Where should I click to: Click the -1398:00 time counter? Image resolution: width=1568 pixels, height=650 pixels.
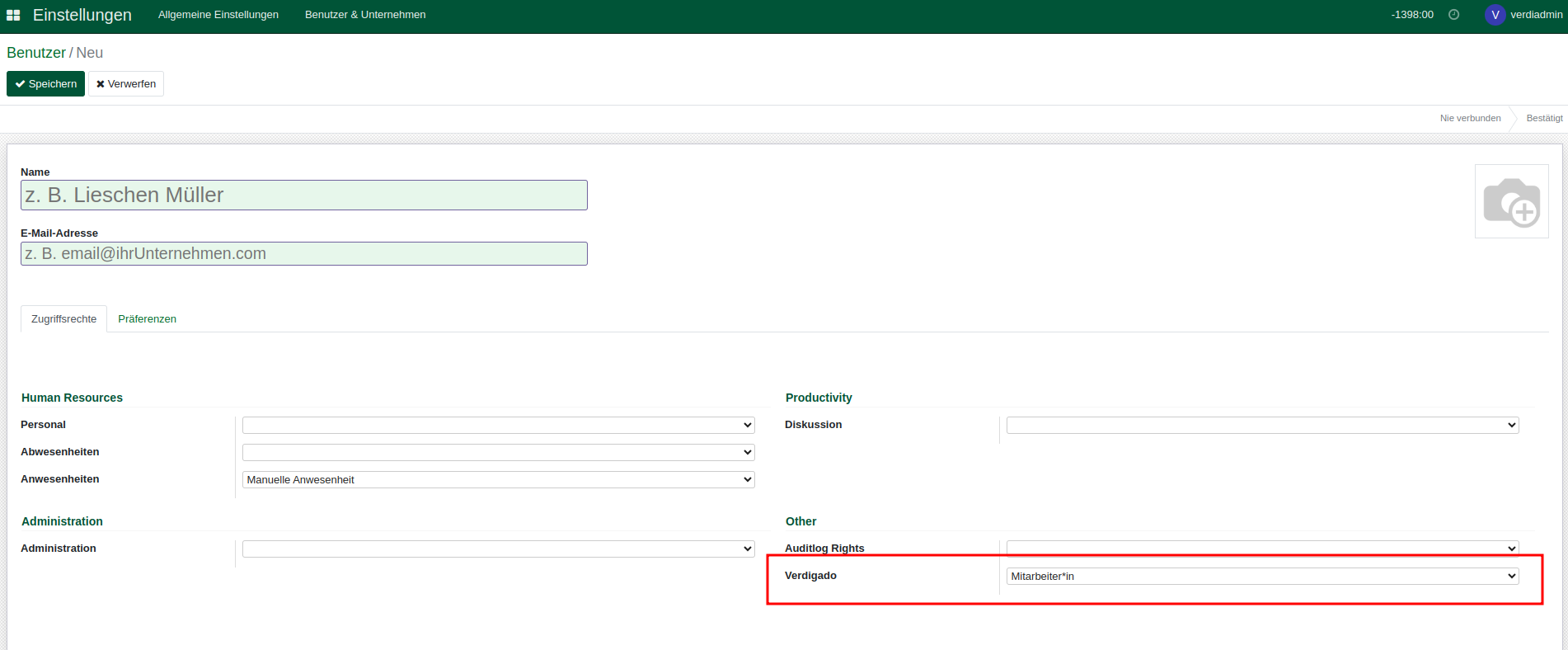(1412, 15)
